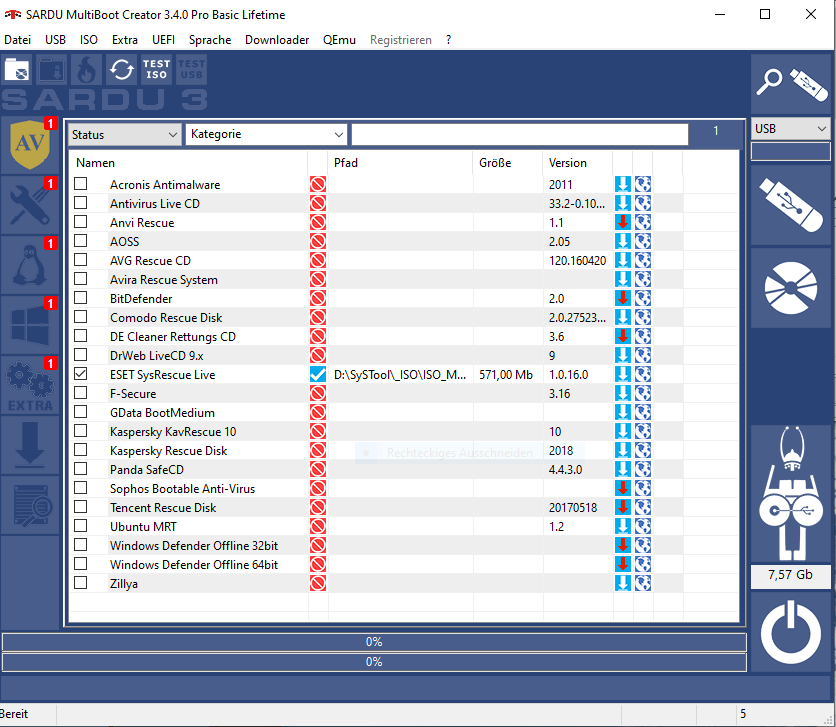This screenshot has width=836, height=727.
Task: Sort list by Namen column header
Action: (x=189, y=163)
